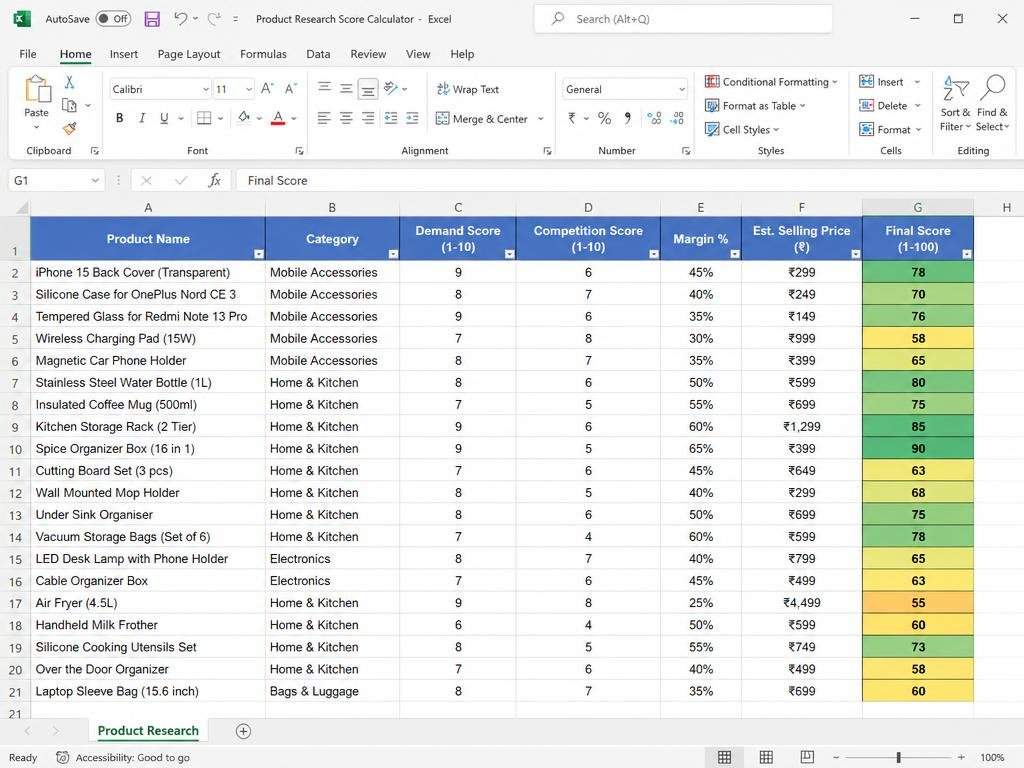Switch to the Insert ribbon tab
The image size is (1024, 768).
(123, 54)
